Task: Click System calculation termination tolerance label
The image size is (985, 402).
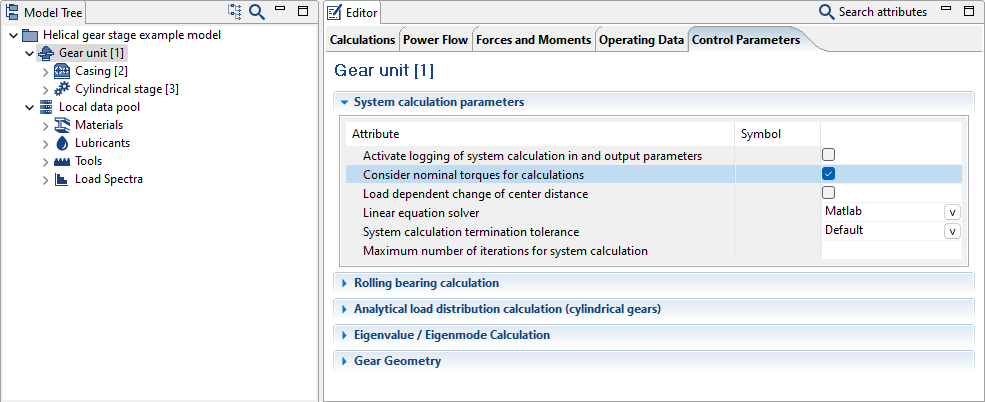Action: 471,232
